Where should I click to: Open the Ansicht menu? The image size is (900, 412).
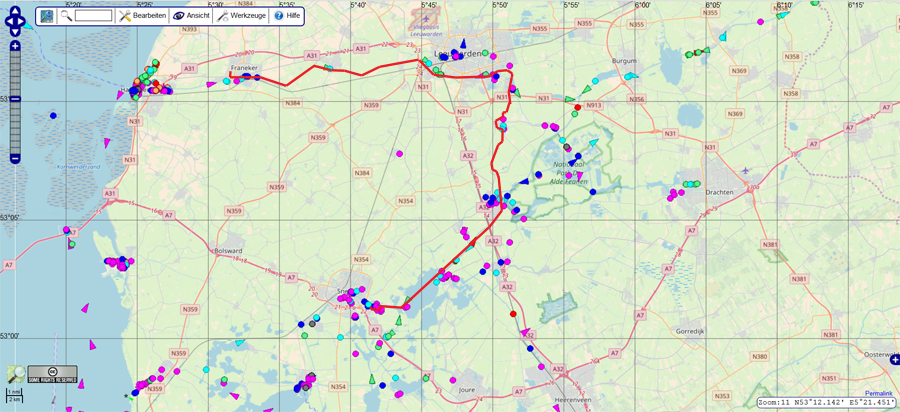point(191,16)
